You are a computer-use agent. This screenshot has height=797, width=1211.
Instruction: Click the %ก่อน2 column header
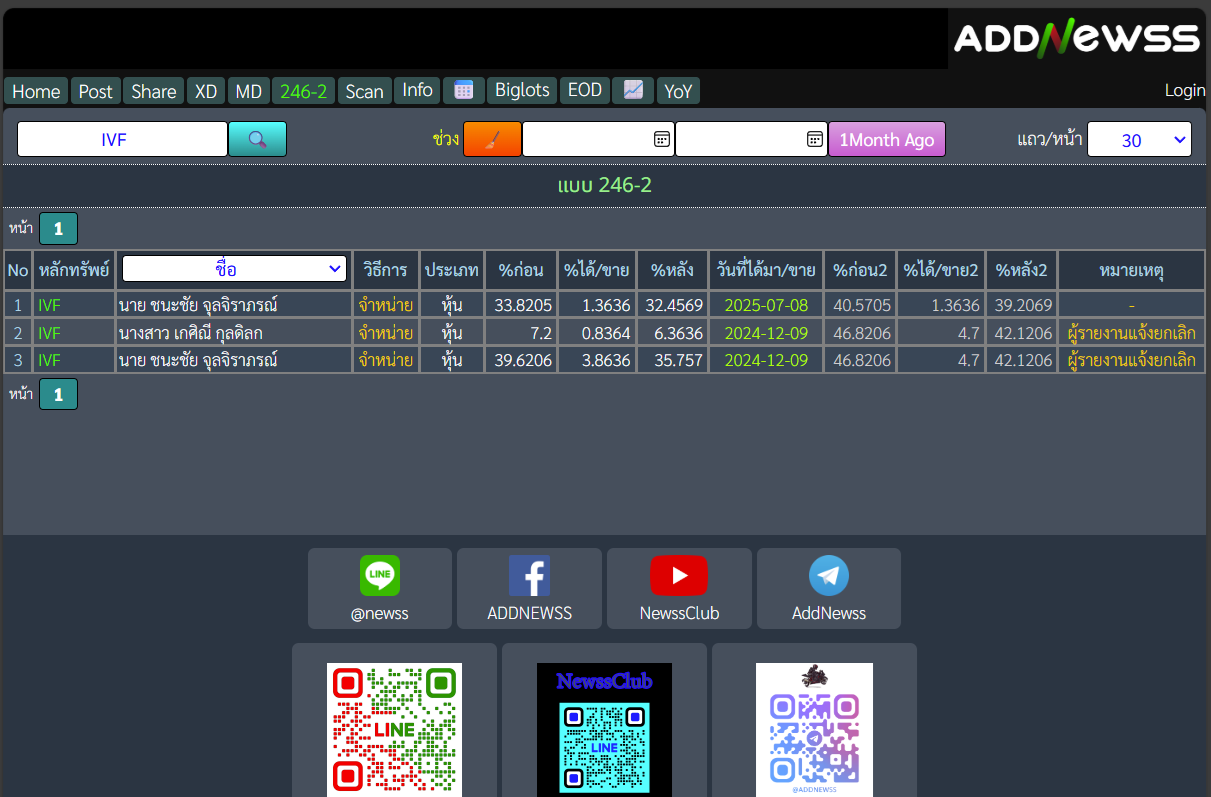(x=860, y=270)
